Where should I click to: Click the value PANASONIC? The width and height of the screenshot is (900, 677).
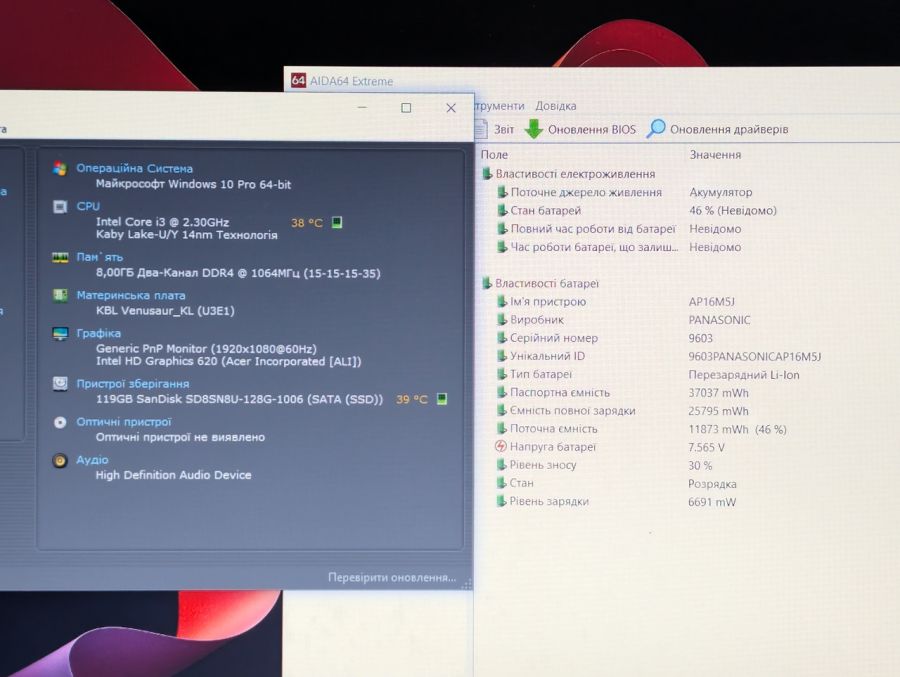pos(719,320)
